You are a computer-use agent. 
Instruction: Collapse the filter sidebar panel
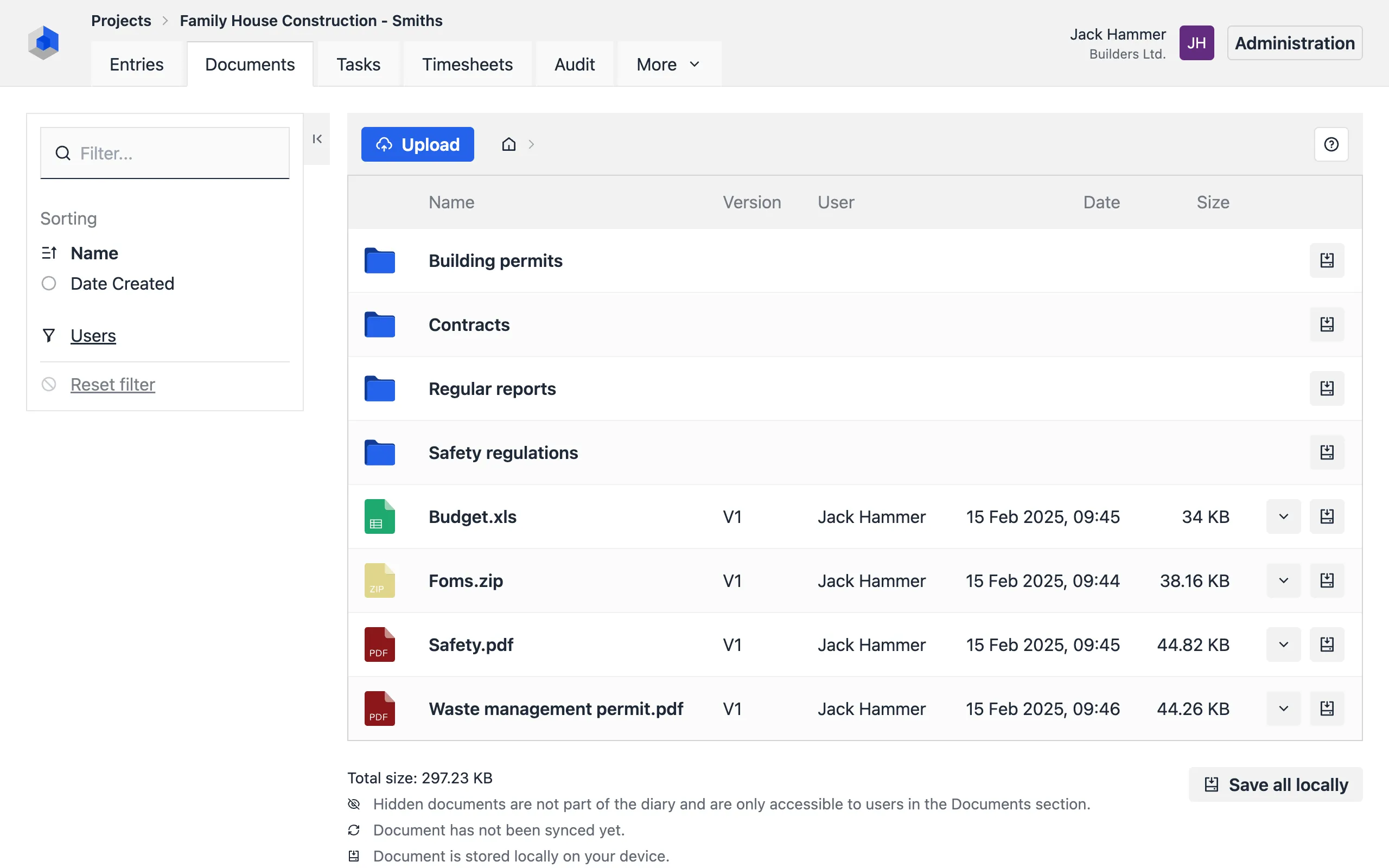(x=317, y=139)
